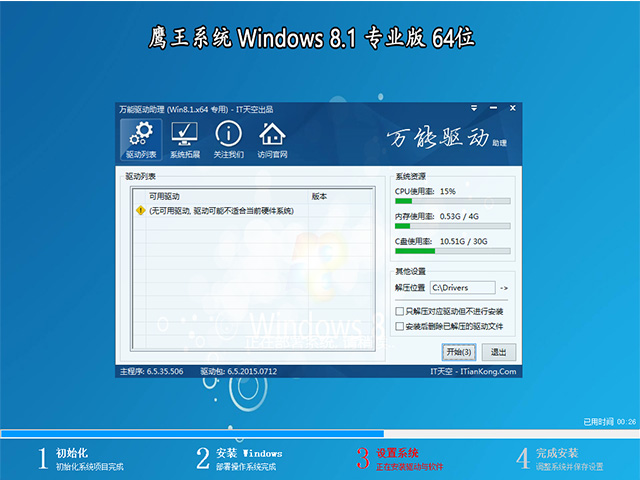Viewport: 640px width, 480px height.
Task: Click the 10.51G / 30G disk value
Action: click(x=463, y=241)
